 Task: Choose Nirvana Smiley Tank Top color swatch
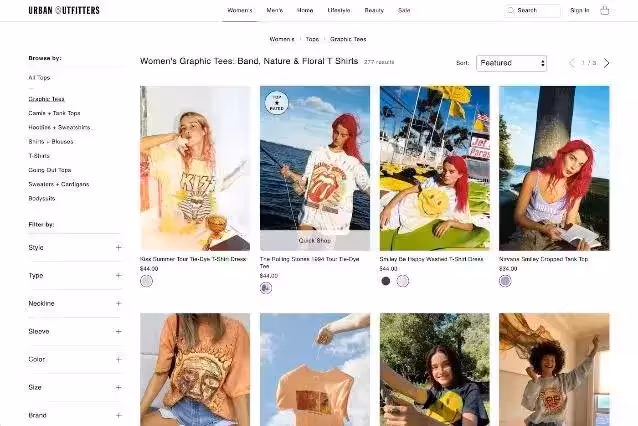(x=505, y=281)
